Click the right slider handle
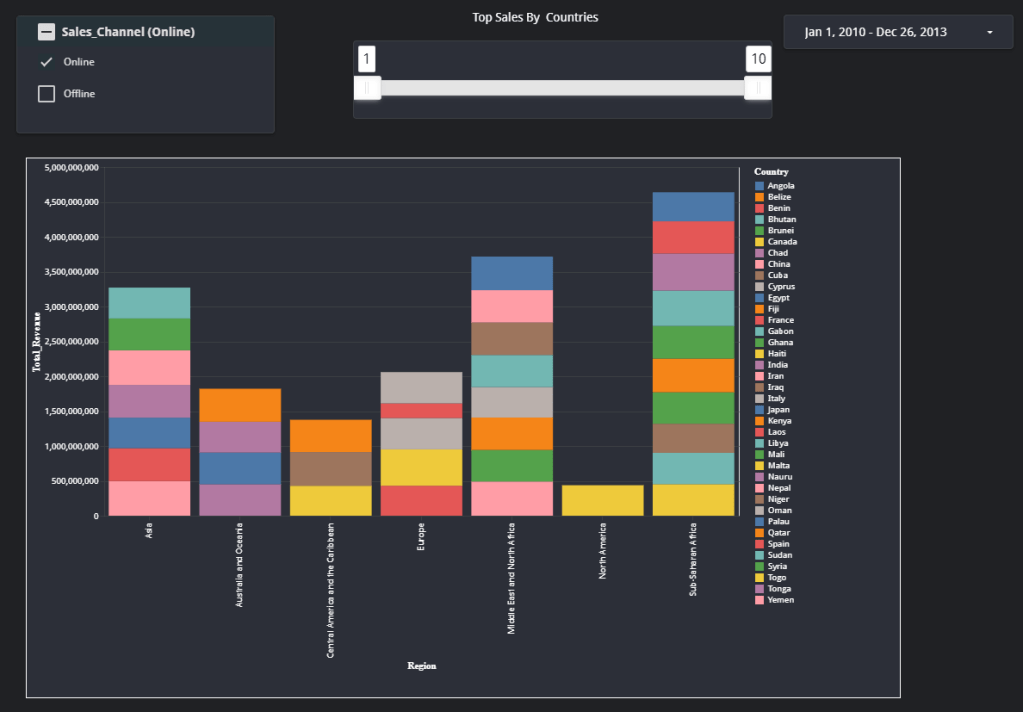 click(x=758, y=88)
